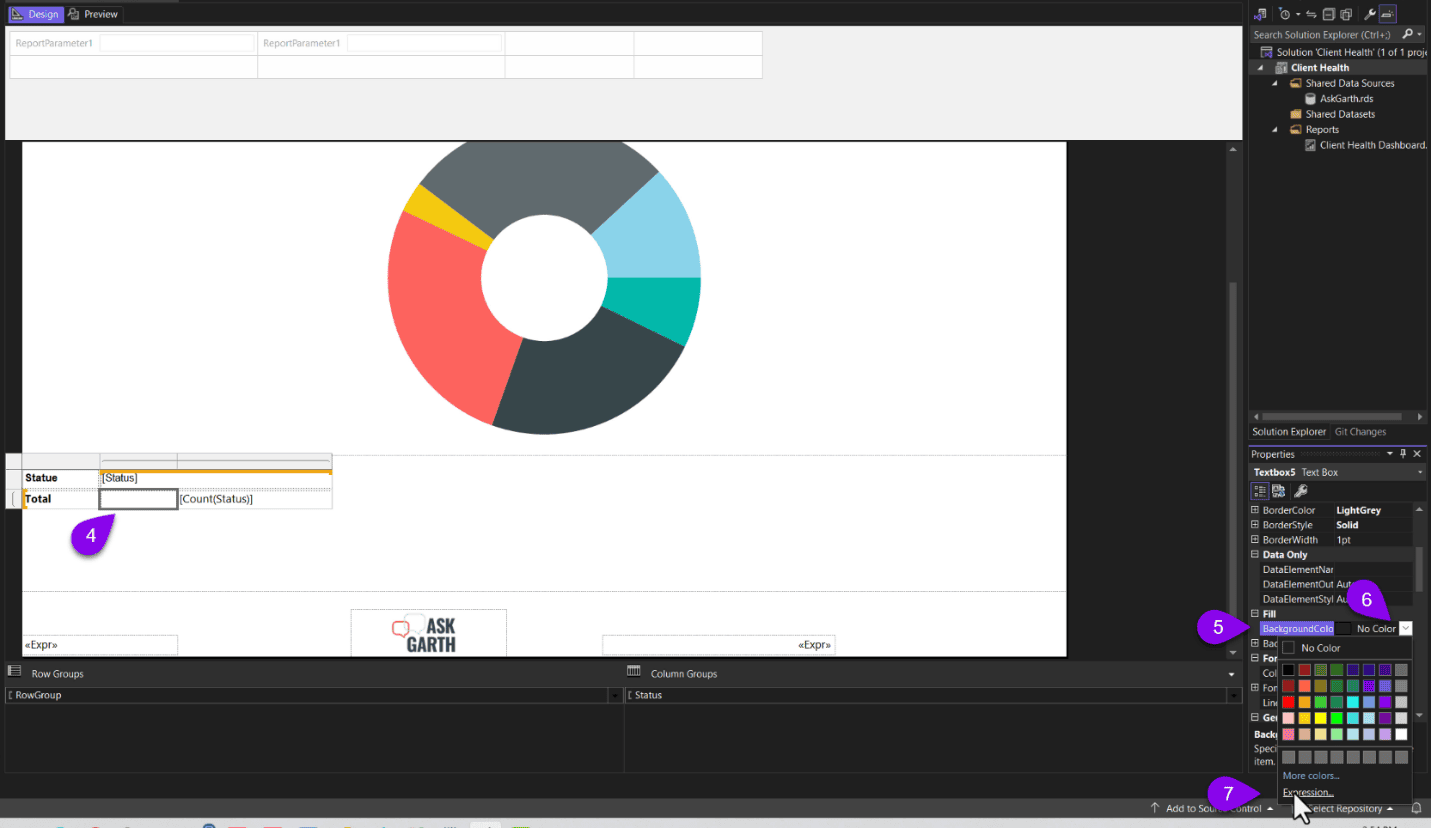Open the Solution Explorer tab

[x=1289, y=432]
